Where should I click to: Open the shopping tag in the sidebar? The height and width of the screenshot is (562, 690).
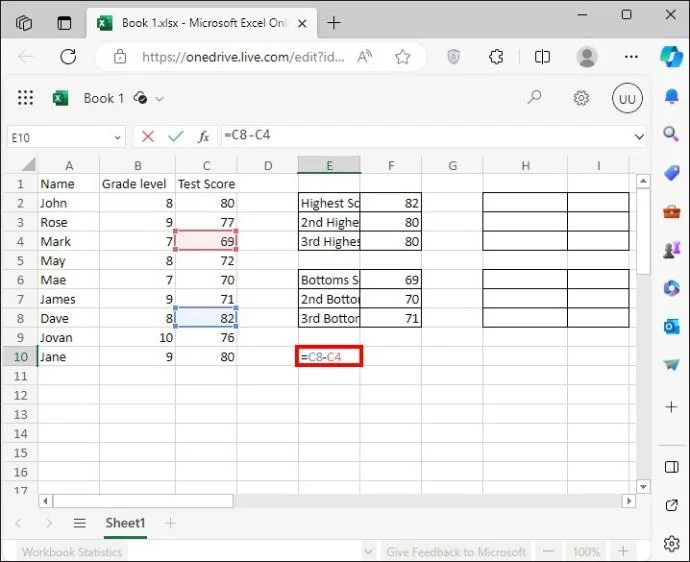pyautogui.click(x=672, y=173)
